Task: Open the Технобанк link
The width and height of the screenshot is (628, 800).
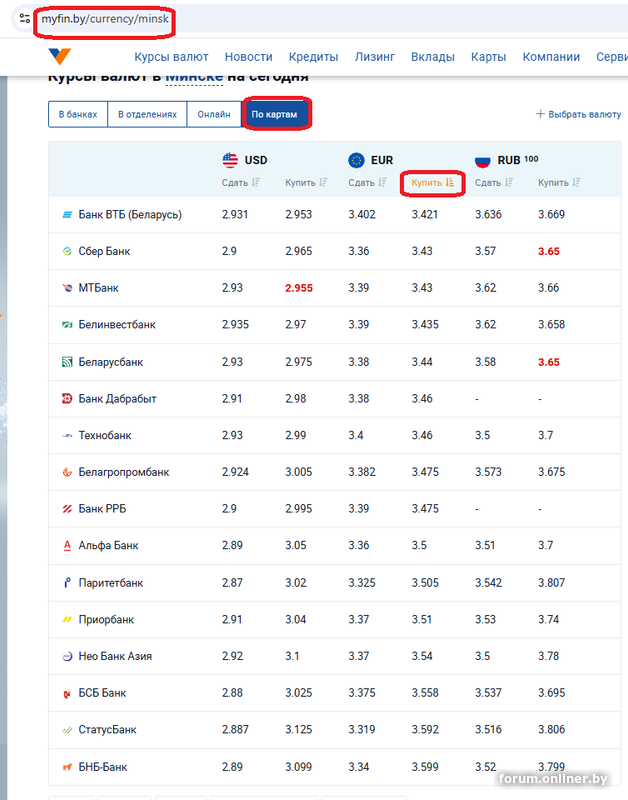Action: tap(105, 435)
